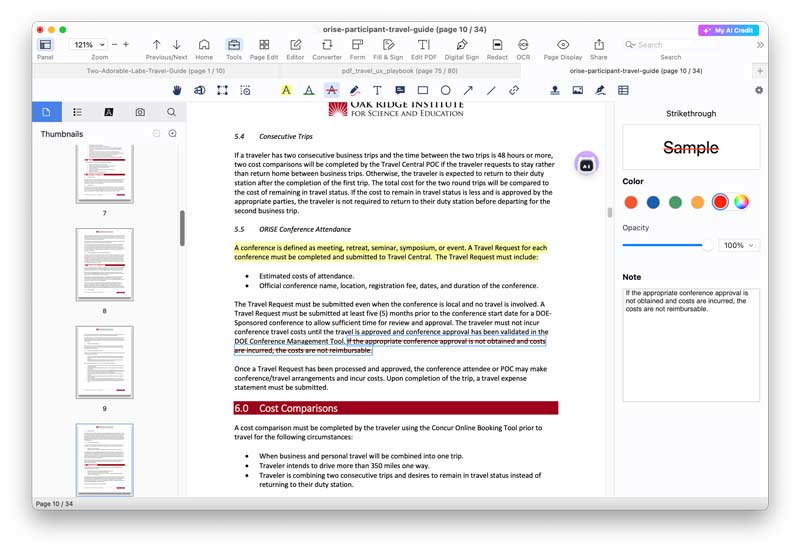Show the search panel in sidebar
The height and width of the screenshot is (552, 800).
pos(171,113)
